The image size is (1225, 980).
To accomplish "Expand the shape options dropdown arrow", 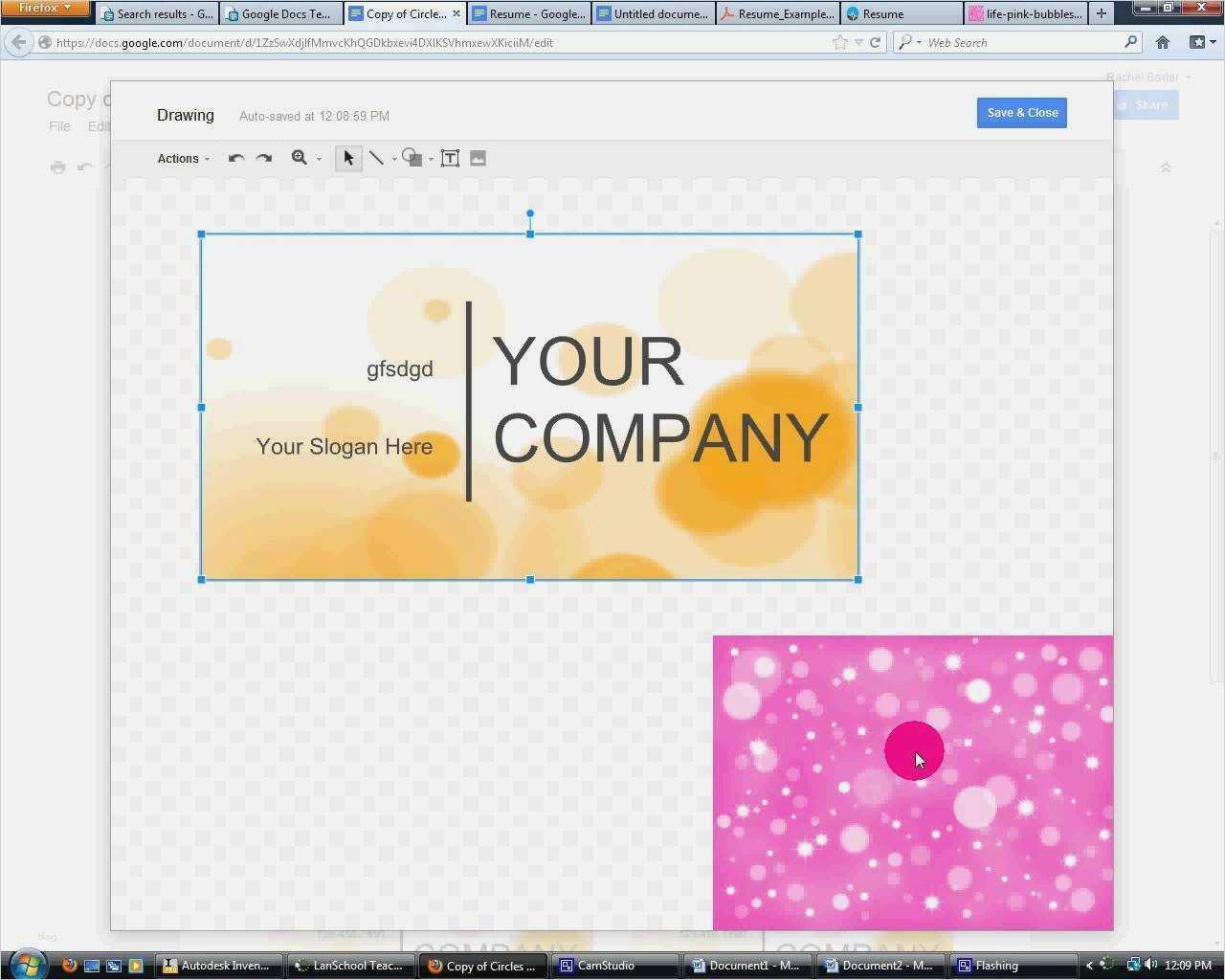I will [x=431, y=160].
